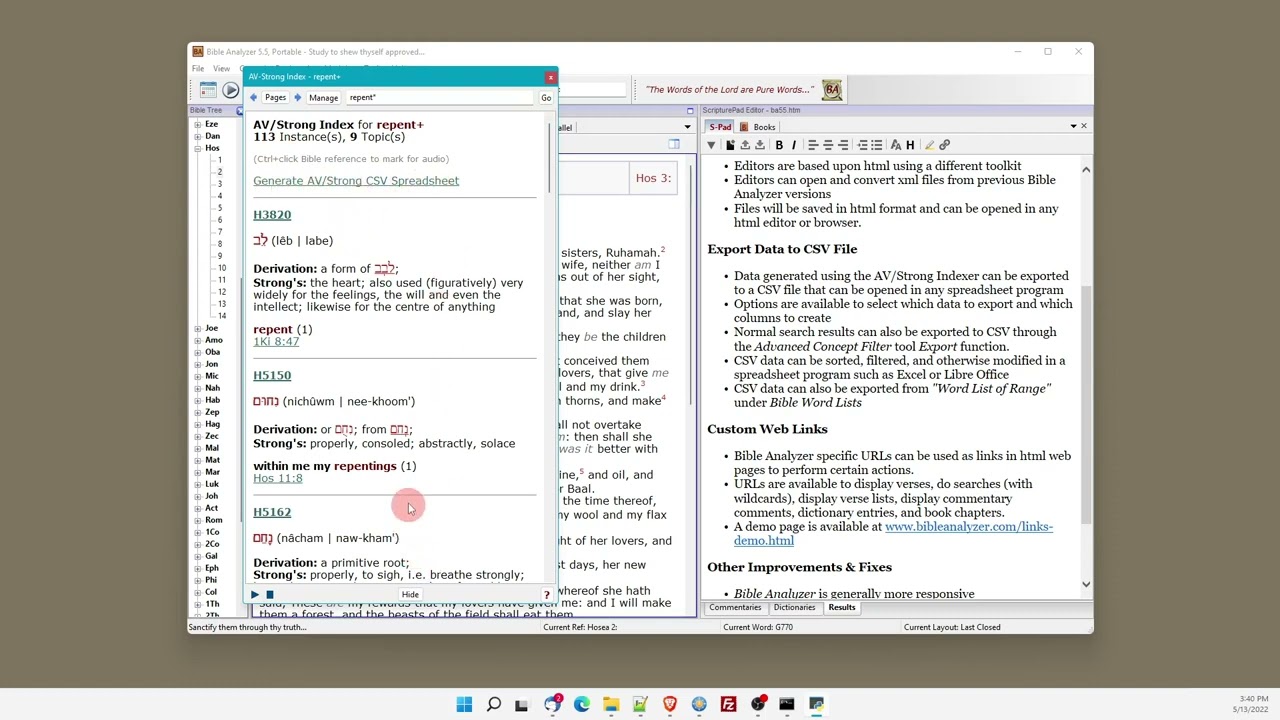Open FileZilla from the taskbar
Viewport: 1280px width, 720px height.
(x=728, y=704)
